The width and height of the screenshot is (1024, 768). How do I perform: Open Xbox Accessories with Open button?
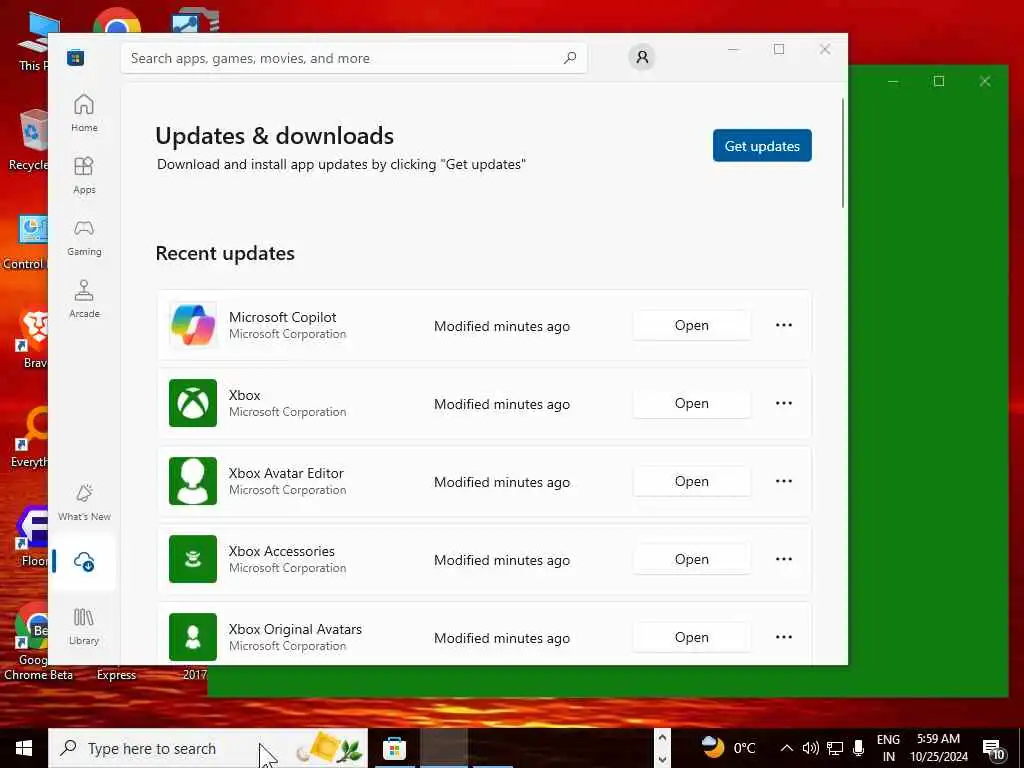[692, 560]
